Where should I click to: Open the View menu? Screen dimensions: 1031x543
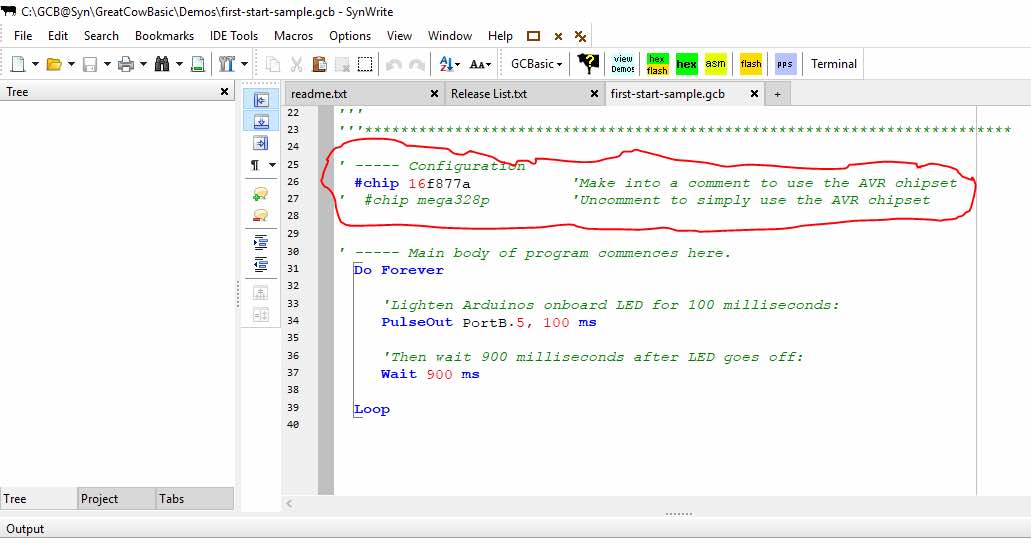click(x=399, y=35)
